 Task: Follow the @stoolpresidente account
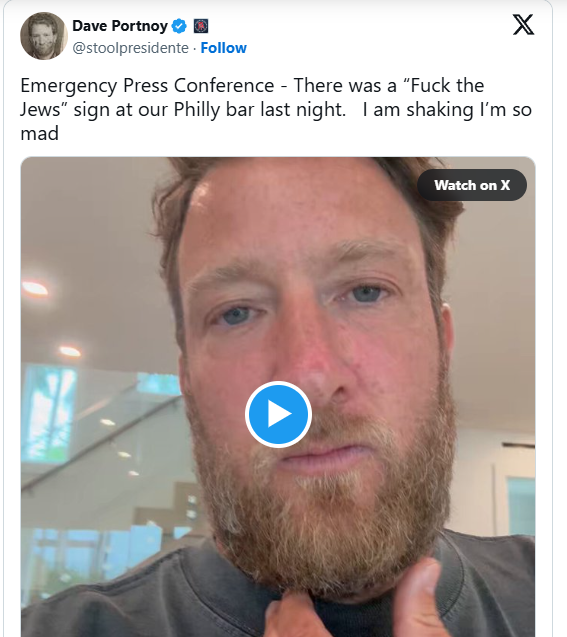click(x=223, y=48)
